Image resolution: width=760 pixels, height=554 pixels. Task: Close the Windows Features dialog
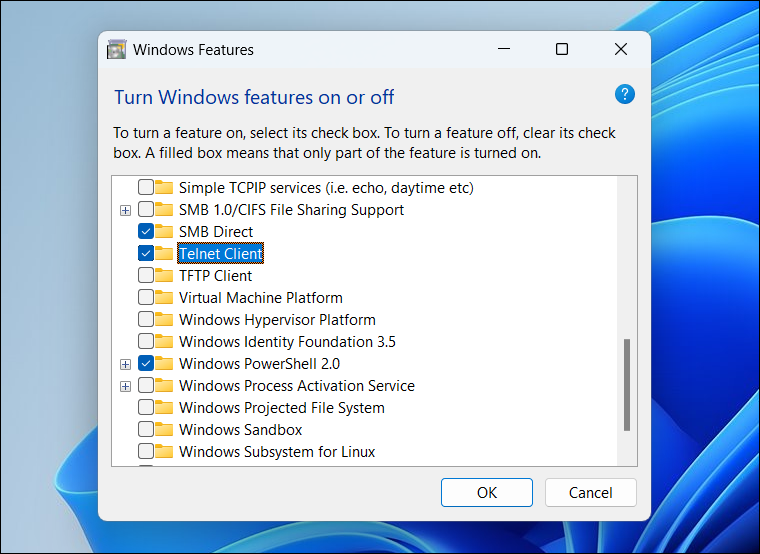(621, 49)
